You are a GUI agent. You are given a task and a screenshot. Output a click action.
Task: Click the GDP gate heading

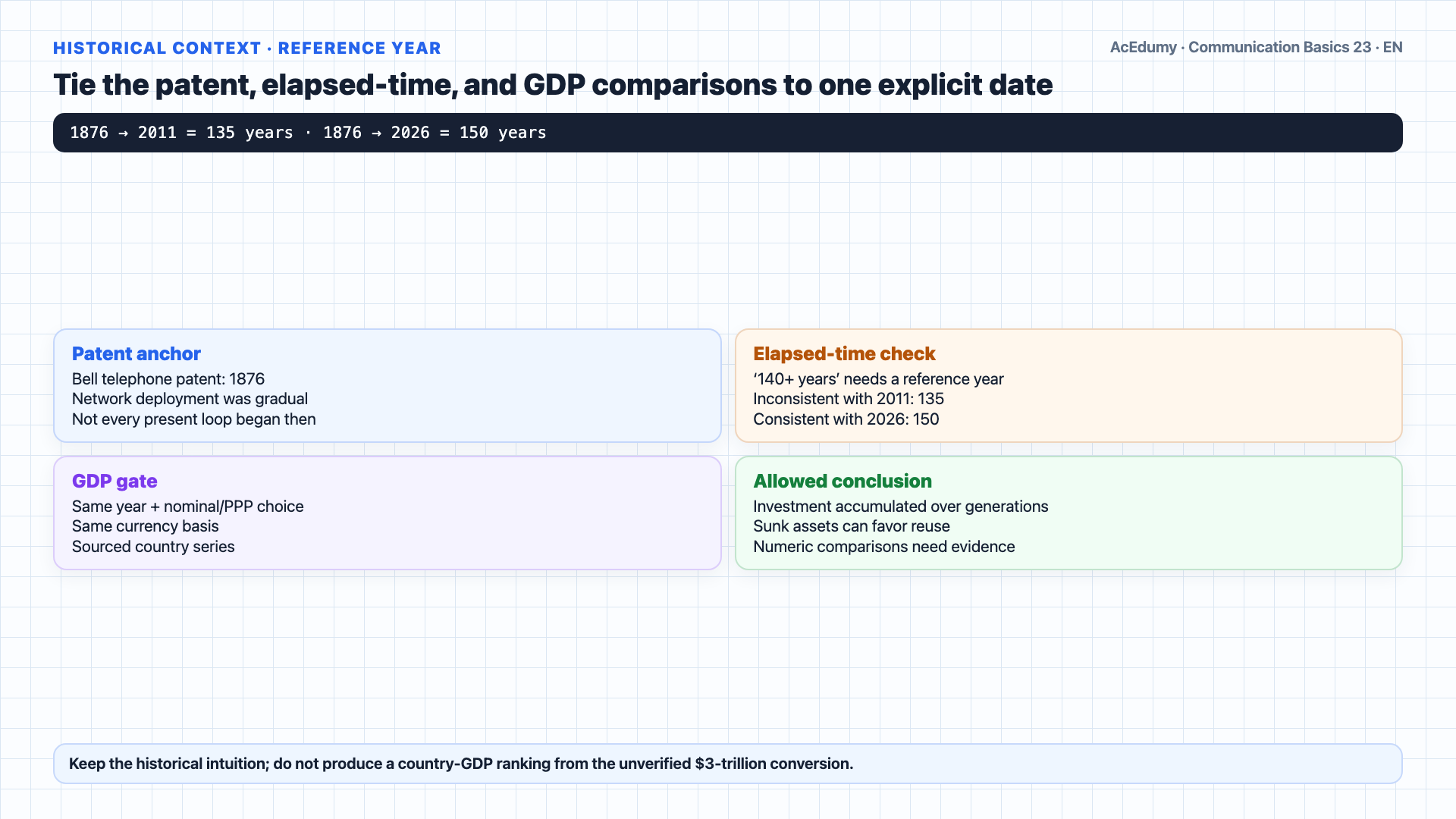(115, 482)
